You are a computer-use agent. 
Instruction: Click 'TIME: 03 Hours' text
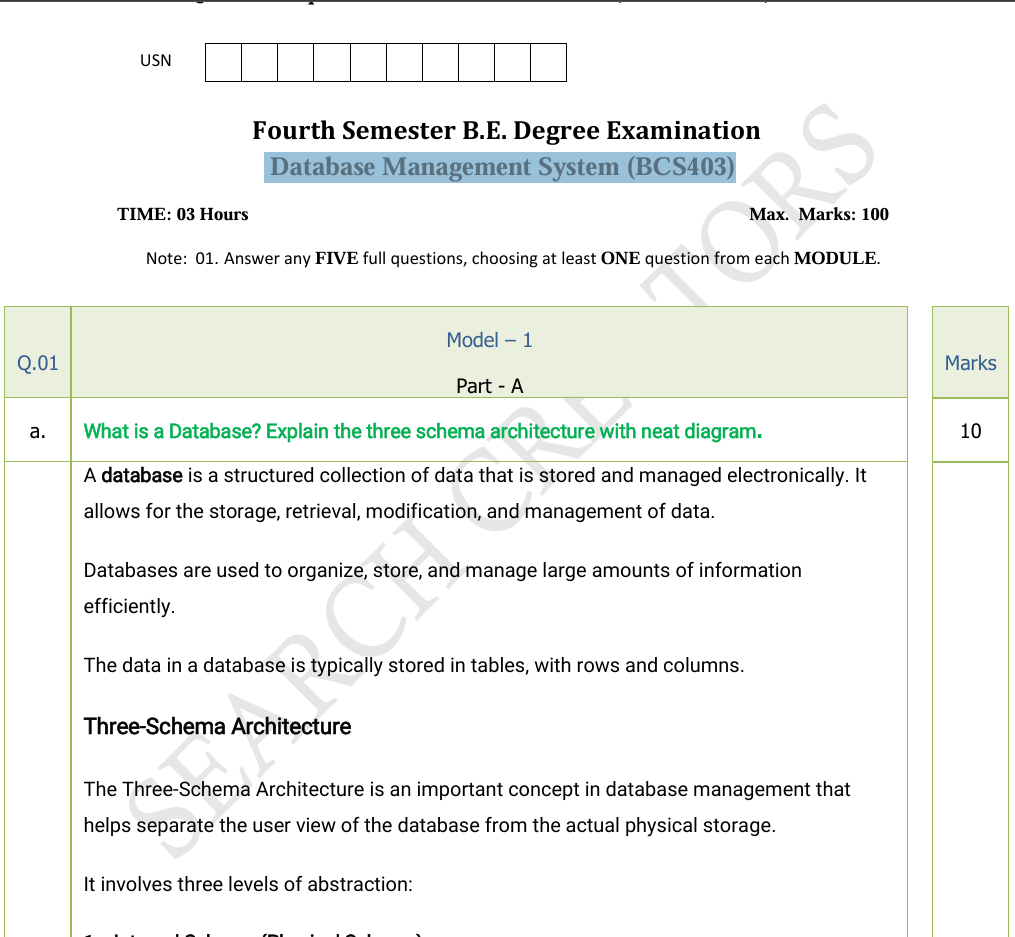tap(183, 214)
